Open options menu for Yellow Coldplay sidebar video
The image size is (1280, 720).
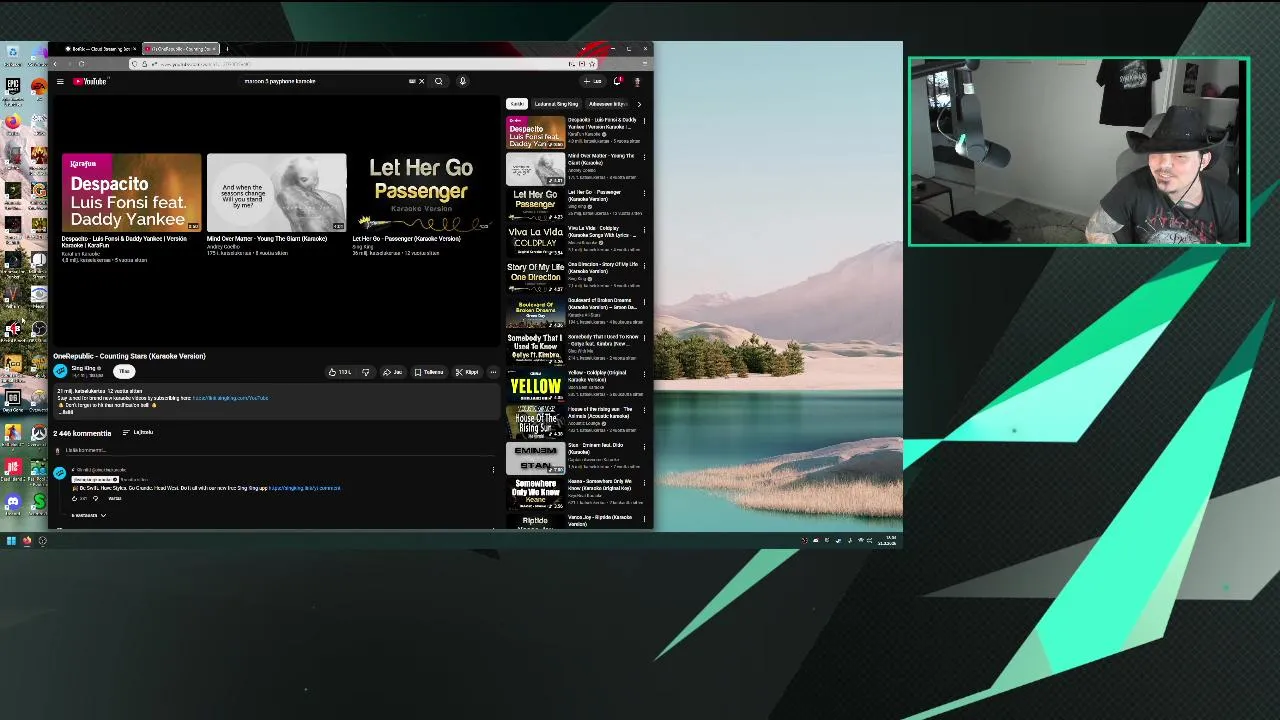644,374
